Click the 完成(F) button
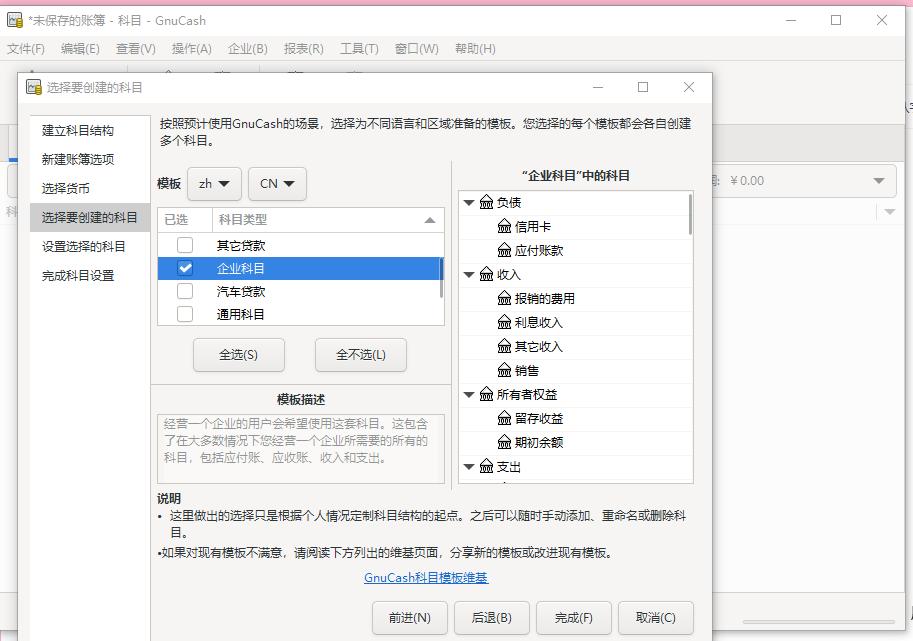The image size is (913, 641). [574, 618]
